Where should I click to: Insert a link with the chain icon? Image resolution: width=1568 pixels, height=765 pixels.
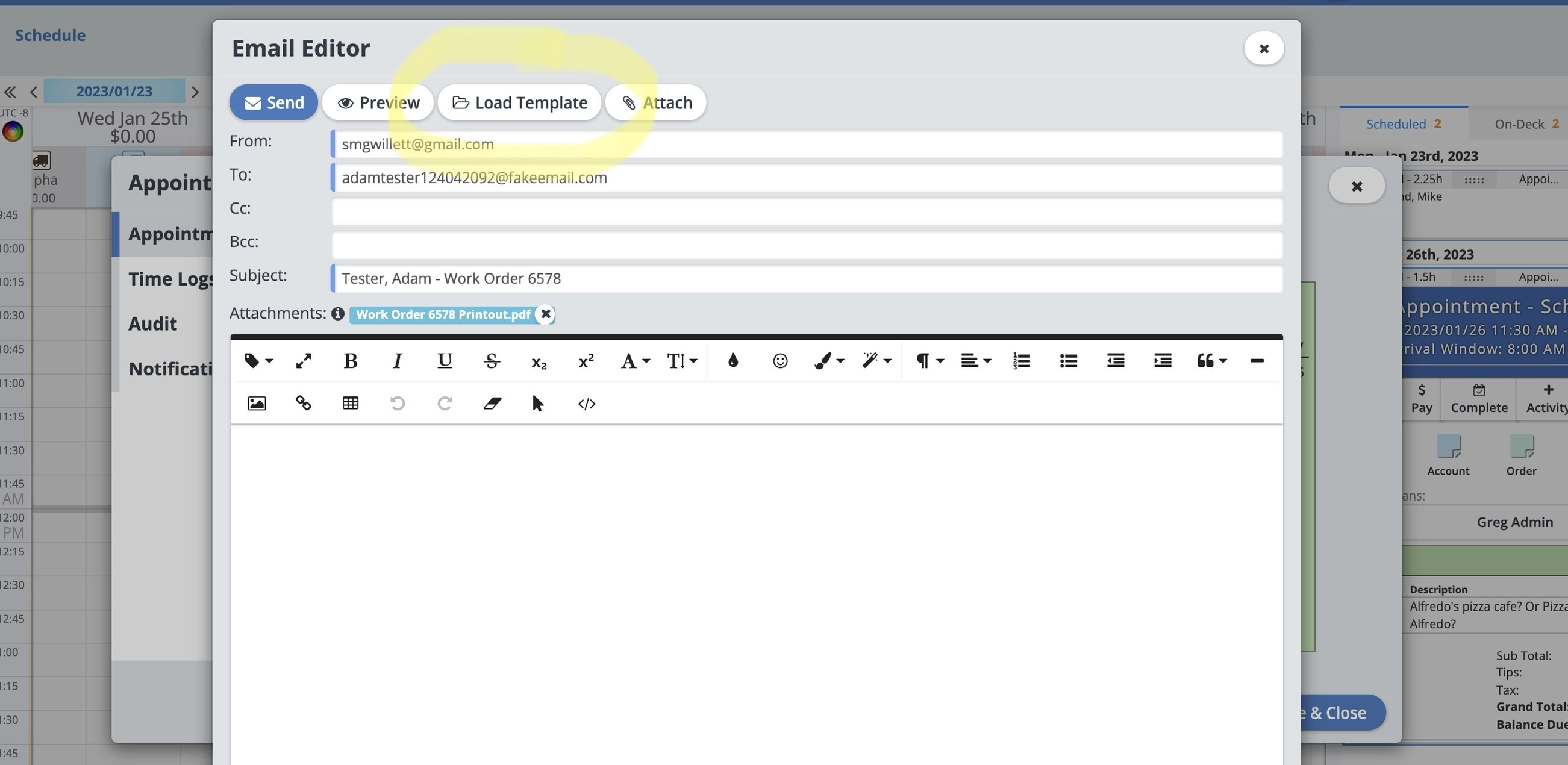click(303, 404)
